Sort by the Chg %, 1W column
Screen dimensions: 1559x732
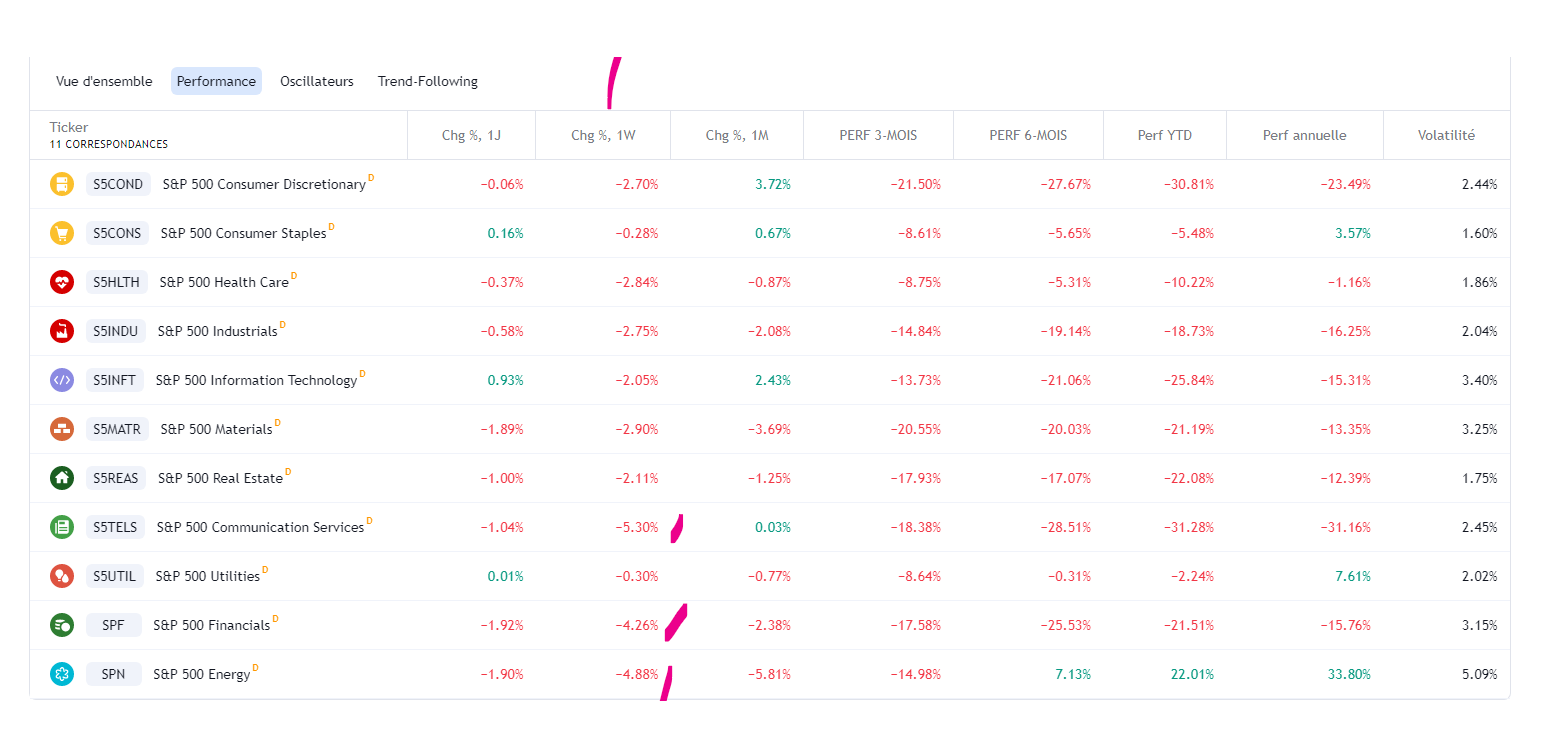point(603,135)
